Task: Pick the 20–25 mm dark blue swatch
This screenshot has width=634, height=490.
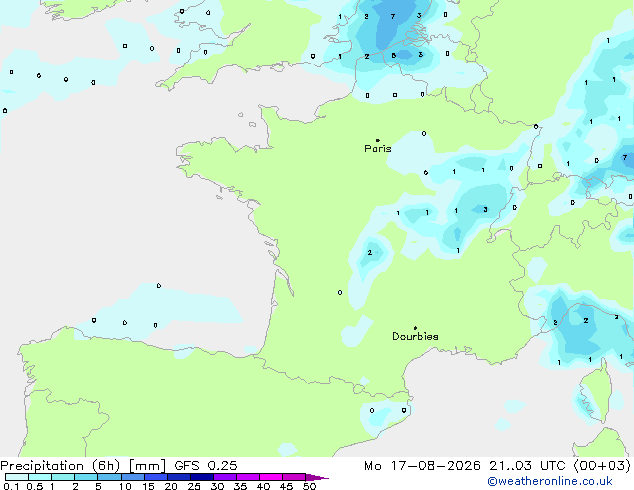Action: (x=179, y=477)
